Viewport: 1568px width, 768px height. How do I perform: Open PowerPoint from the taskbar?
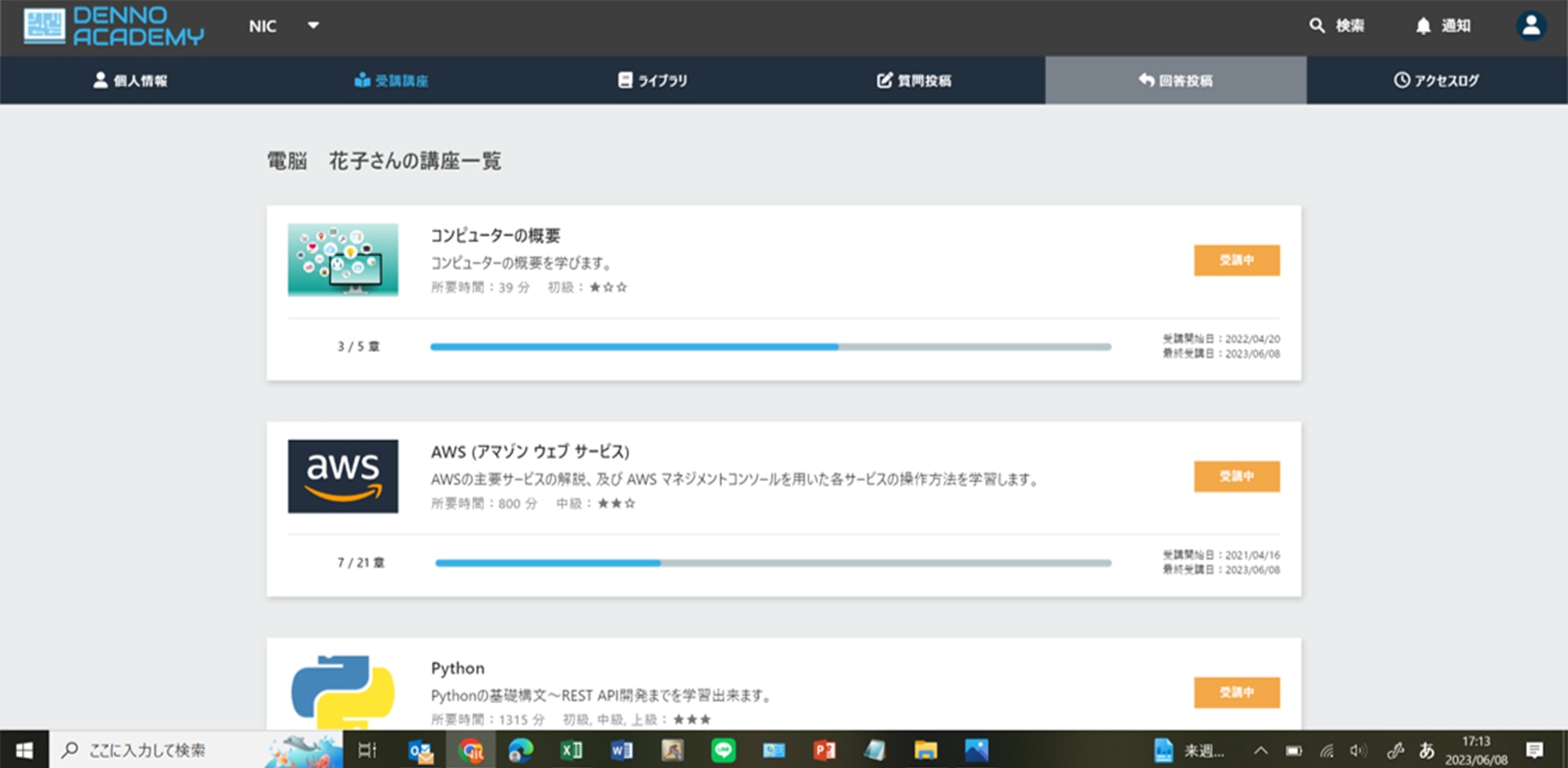tap(824, 750)
